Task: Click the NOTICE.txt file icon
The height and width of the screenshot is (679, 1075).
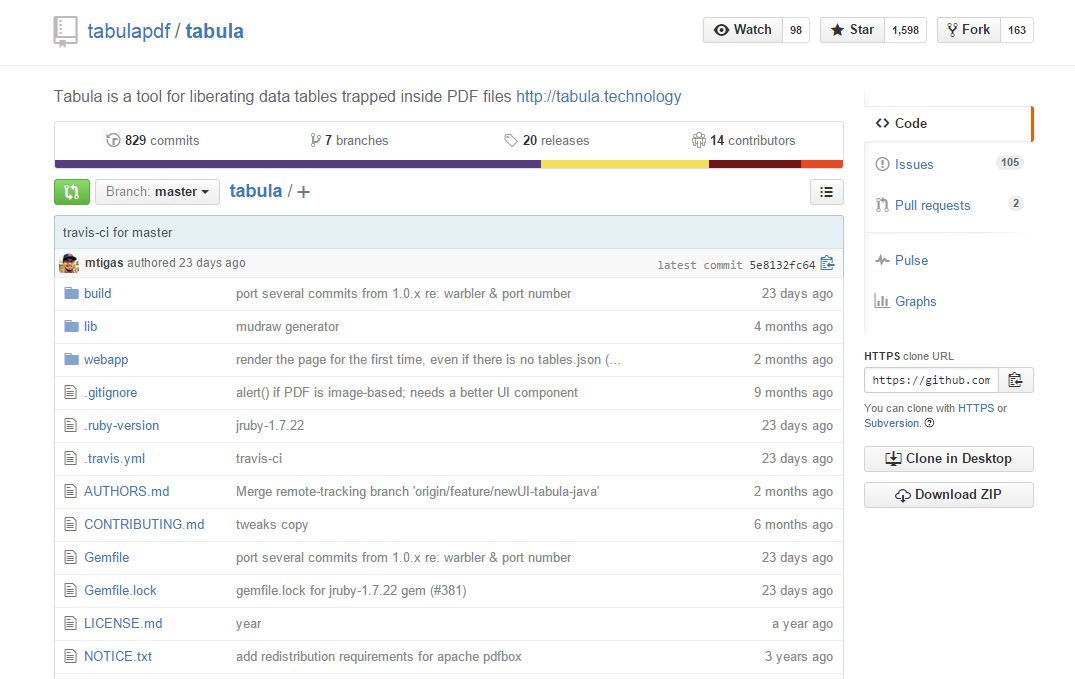Action: [x=71, y=656]
